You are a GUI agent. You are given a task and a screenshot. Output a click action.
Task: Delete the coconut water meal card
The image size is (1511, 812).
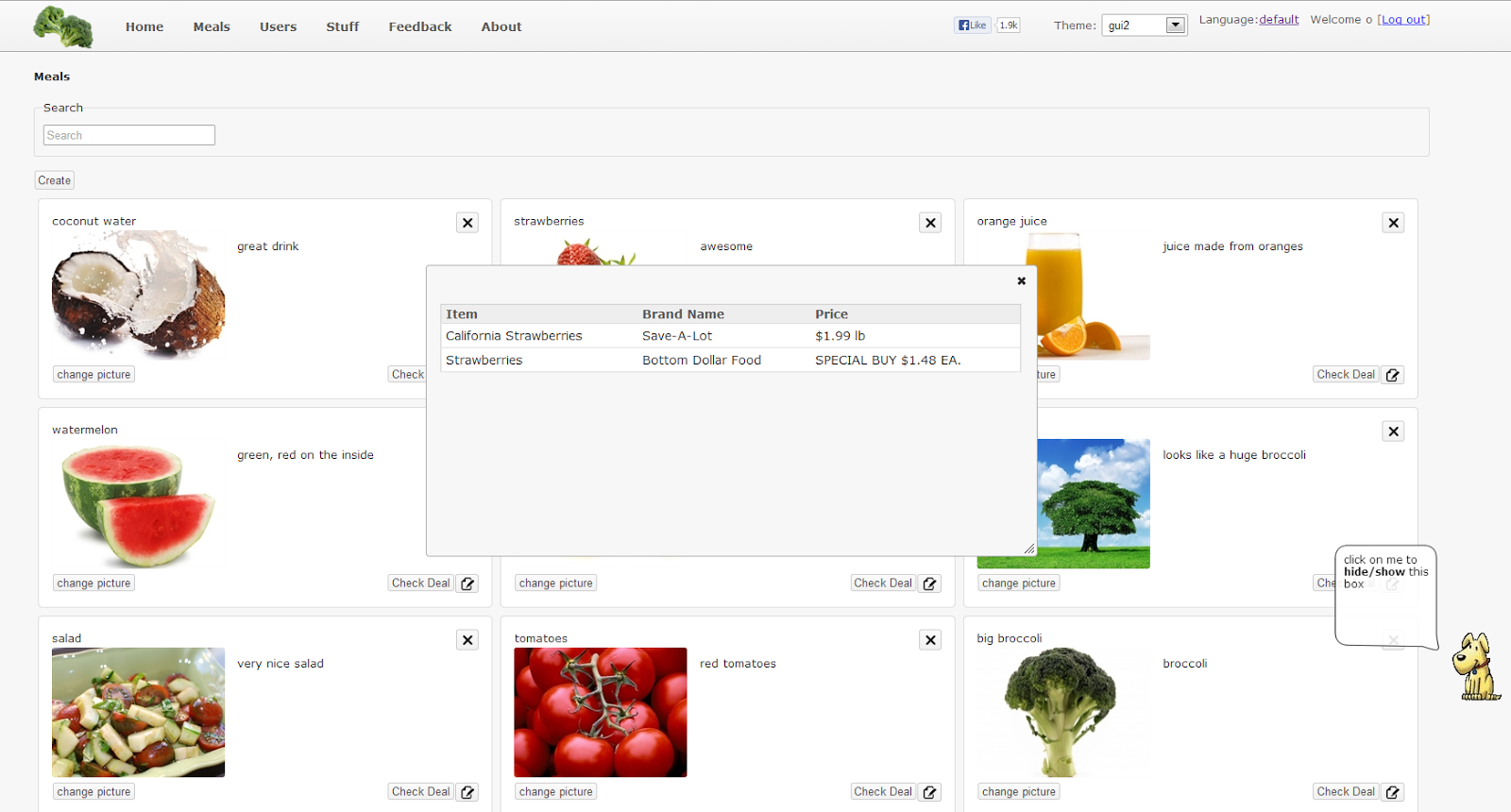[467, 223]
